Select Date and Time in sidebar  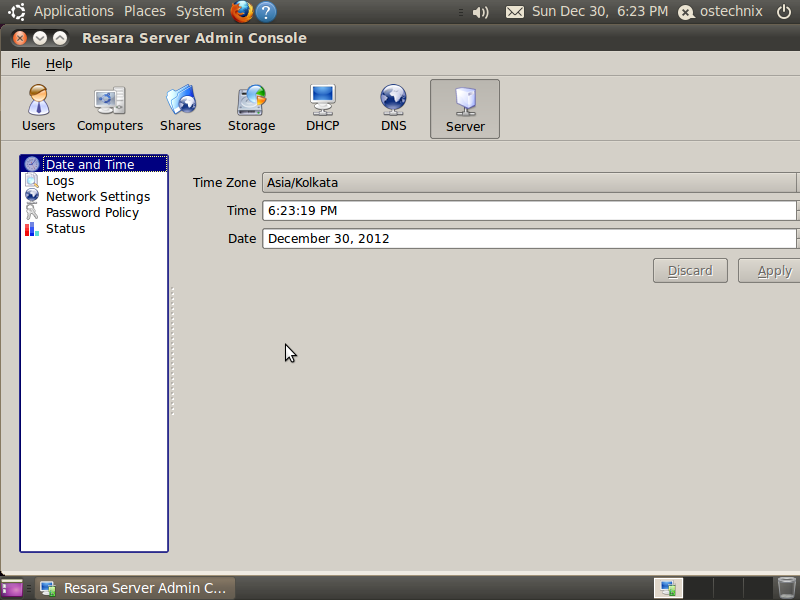point(94,164)
